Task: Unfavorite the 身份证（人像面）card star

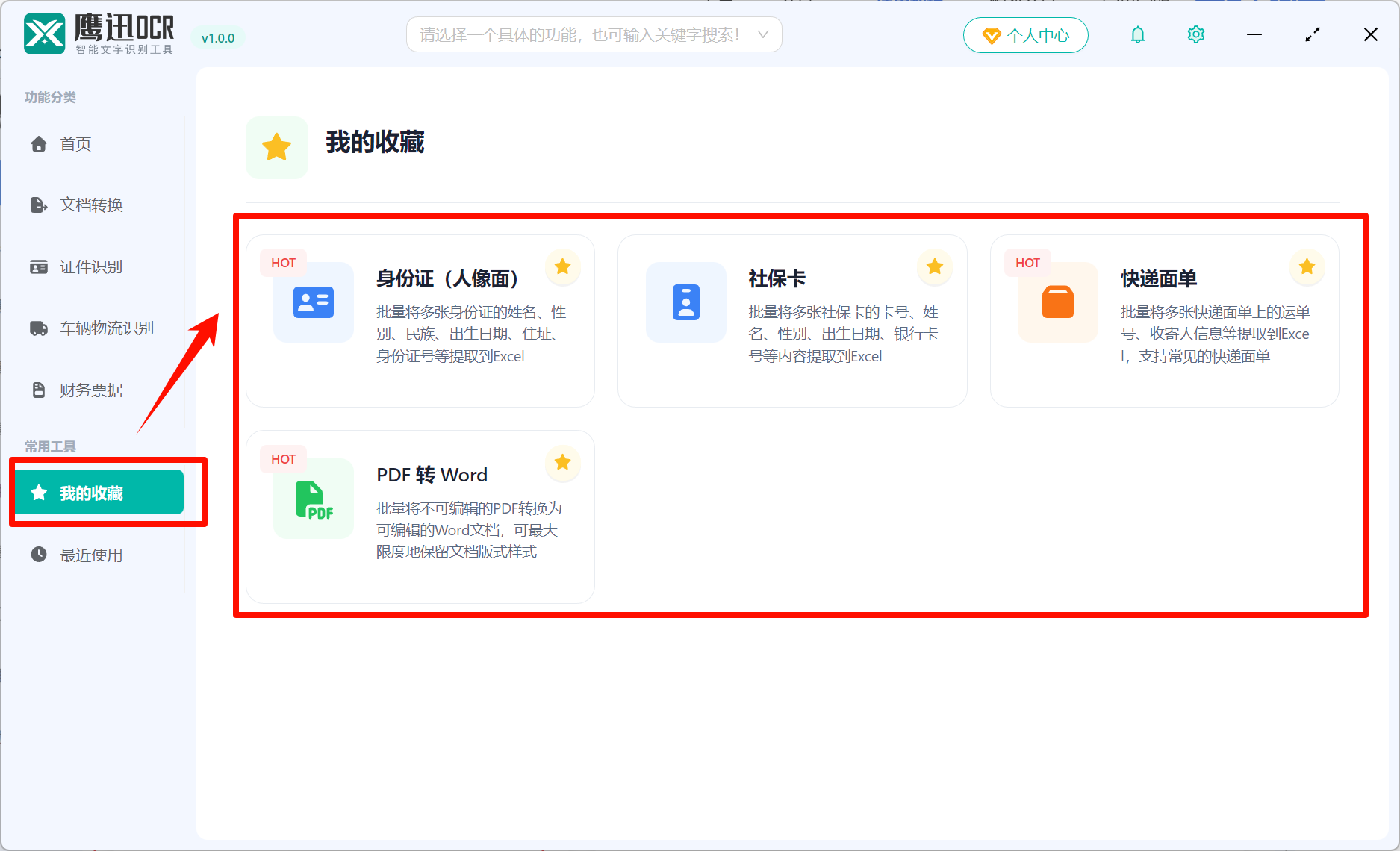Action: [562, 266]
